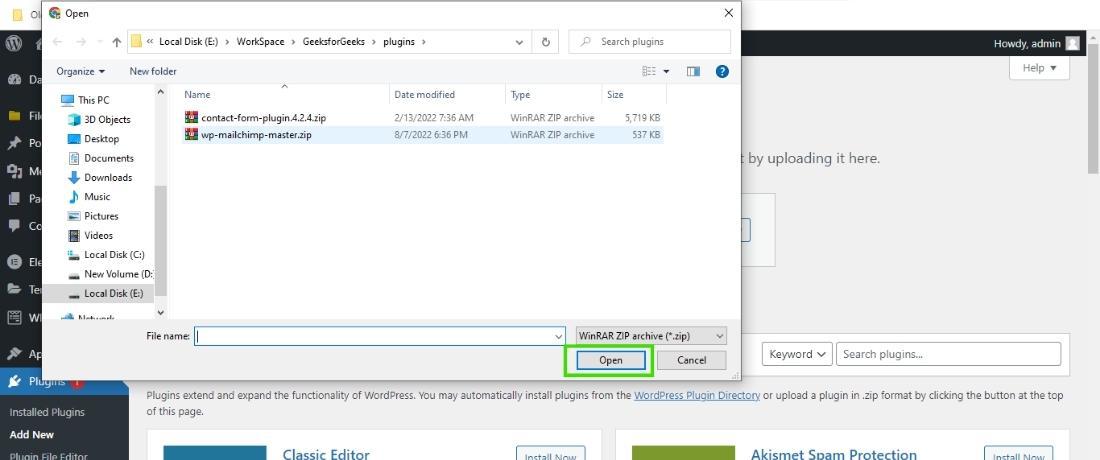Screen dimensions: 1100x460
Task: Click GeeksforGeeks in the address path
Action: click(x=334, y=42)
